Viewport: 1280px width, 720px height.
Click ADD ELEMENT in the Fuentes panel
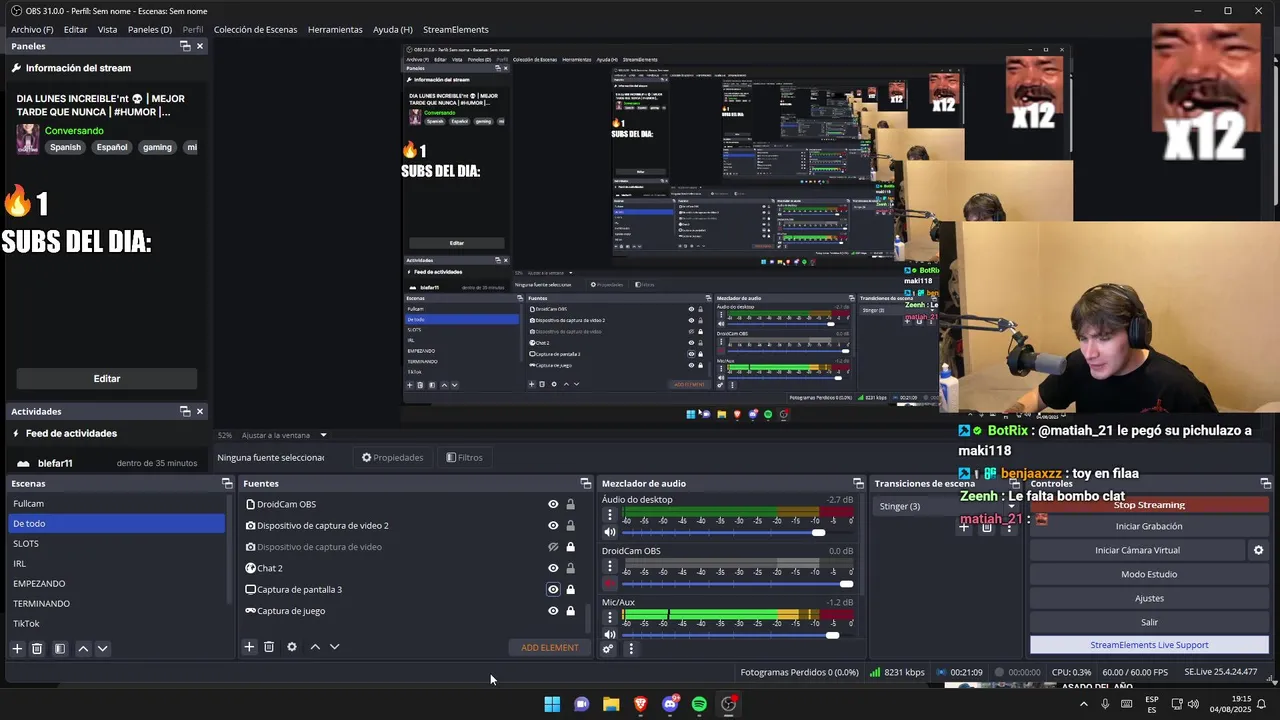pyautogui.click(x=549, y=648)
